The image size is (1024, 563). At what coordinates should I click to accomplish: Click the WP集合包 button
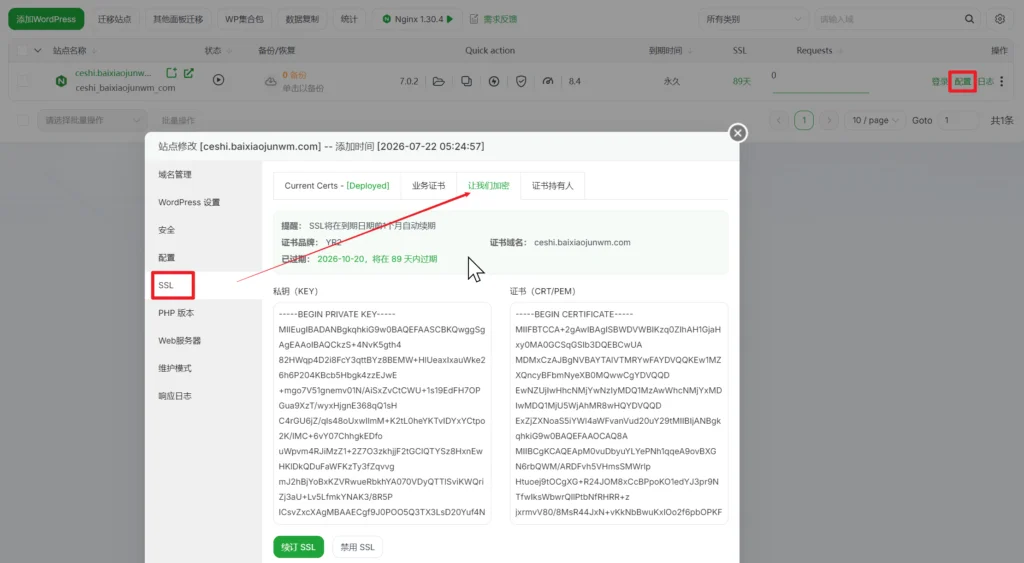pos(244,19)
